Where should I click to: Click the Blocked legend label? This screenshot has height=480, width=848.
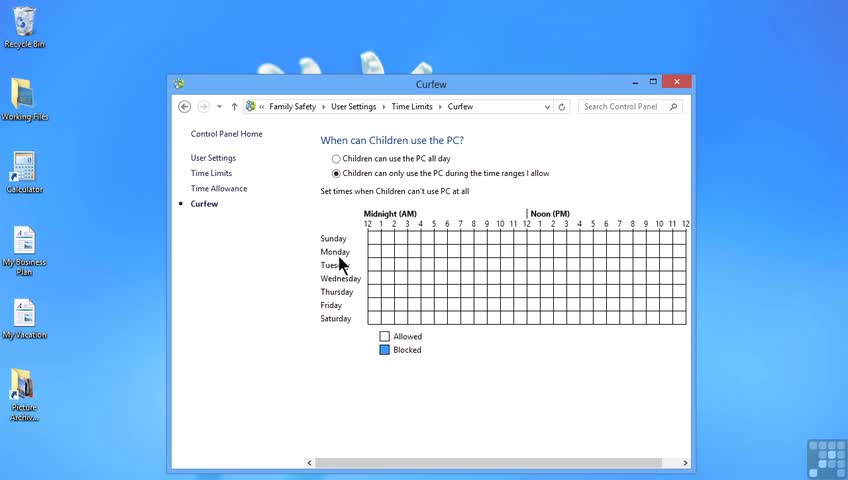[407, 350]
